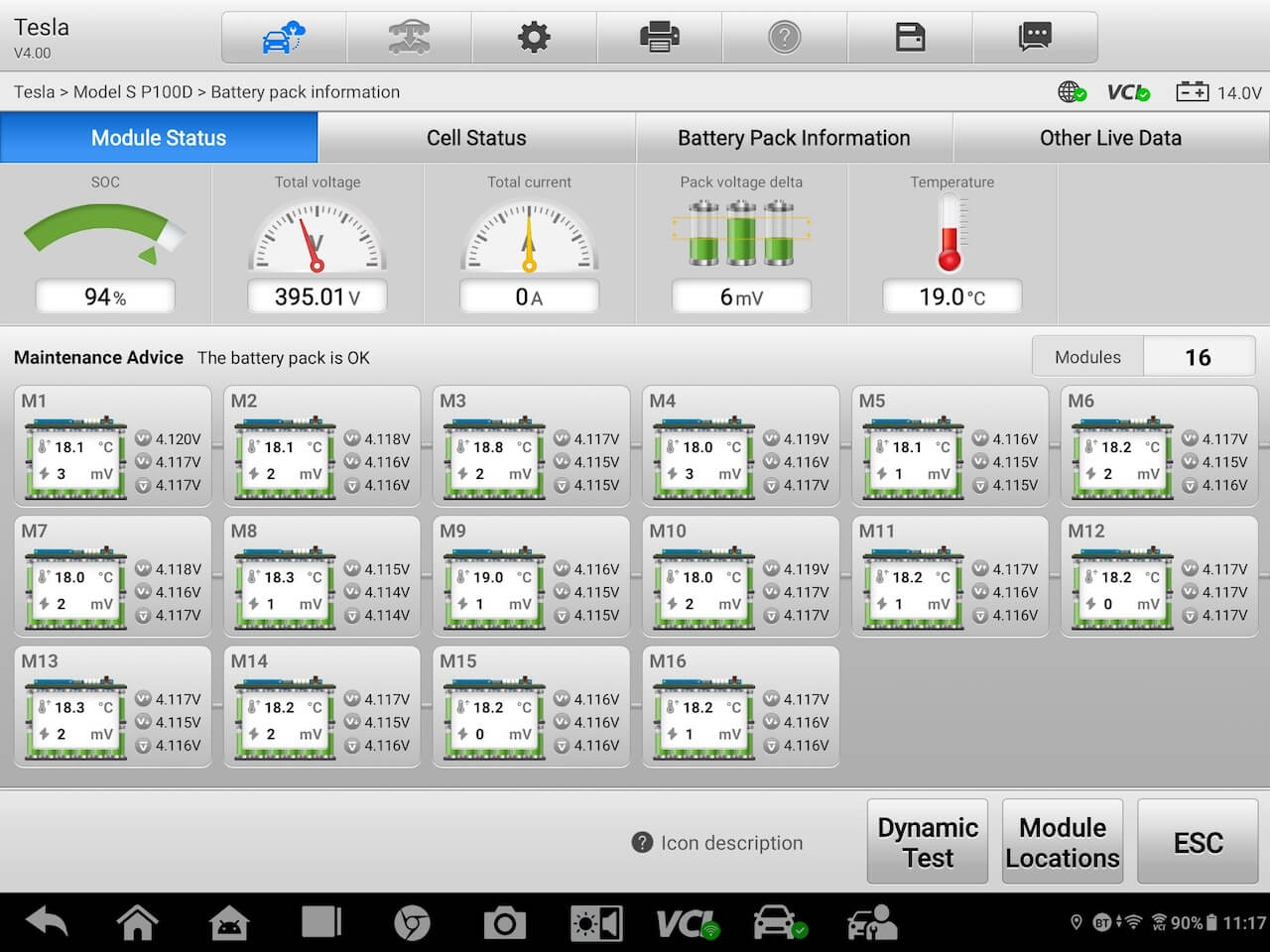Image resolution: width=1270 pixels, height=952 pixels.
Task: Go back with the Android back arrow
Action: pyautogui.click(x=47, y=922)
